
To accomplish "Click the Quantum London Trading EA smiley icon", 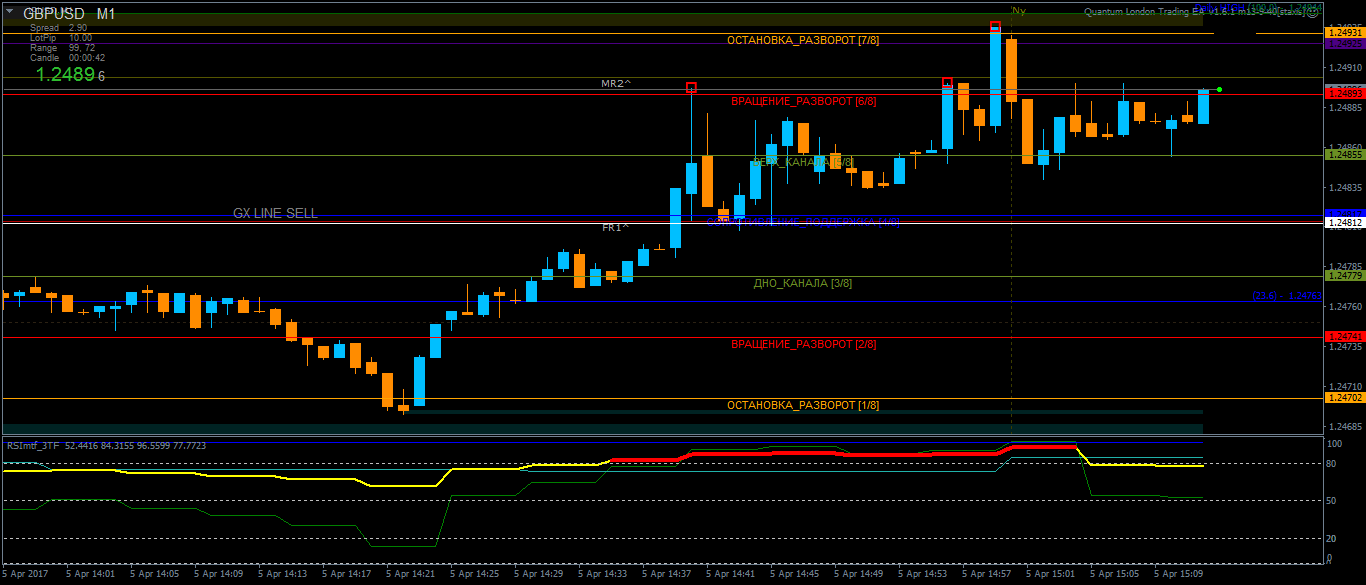I will [1312, 11].
